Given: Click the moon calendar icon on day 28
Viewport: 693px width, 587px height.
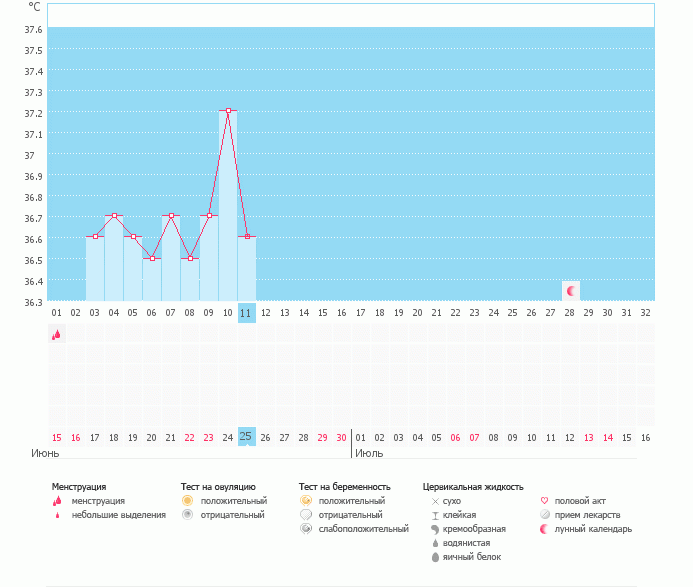Looking at the screenshot, I should click(571, 291).
